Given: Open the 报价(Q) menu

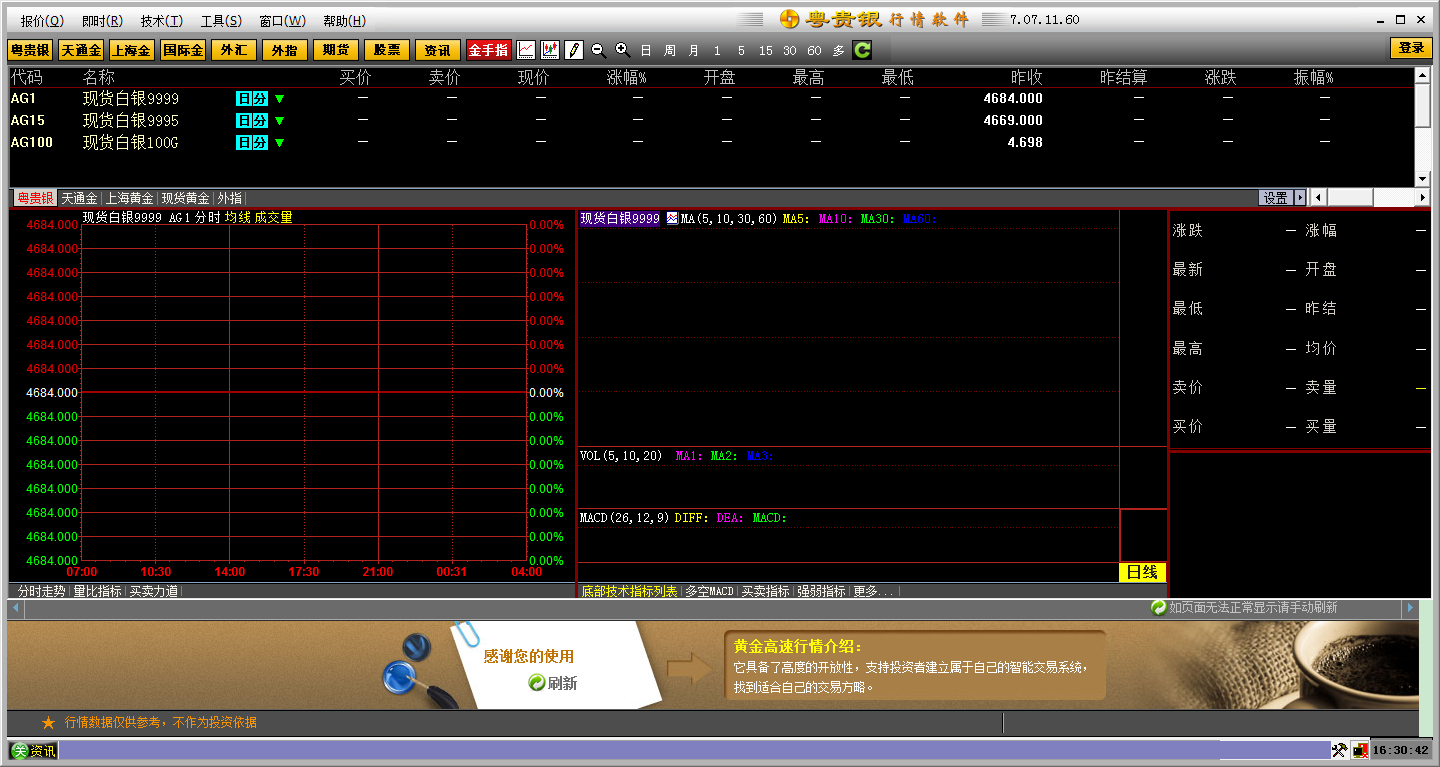Looking at the screenshot, I should pyautogui.click(x=42, y=20).
